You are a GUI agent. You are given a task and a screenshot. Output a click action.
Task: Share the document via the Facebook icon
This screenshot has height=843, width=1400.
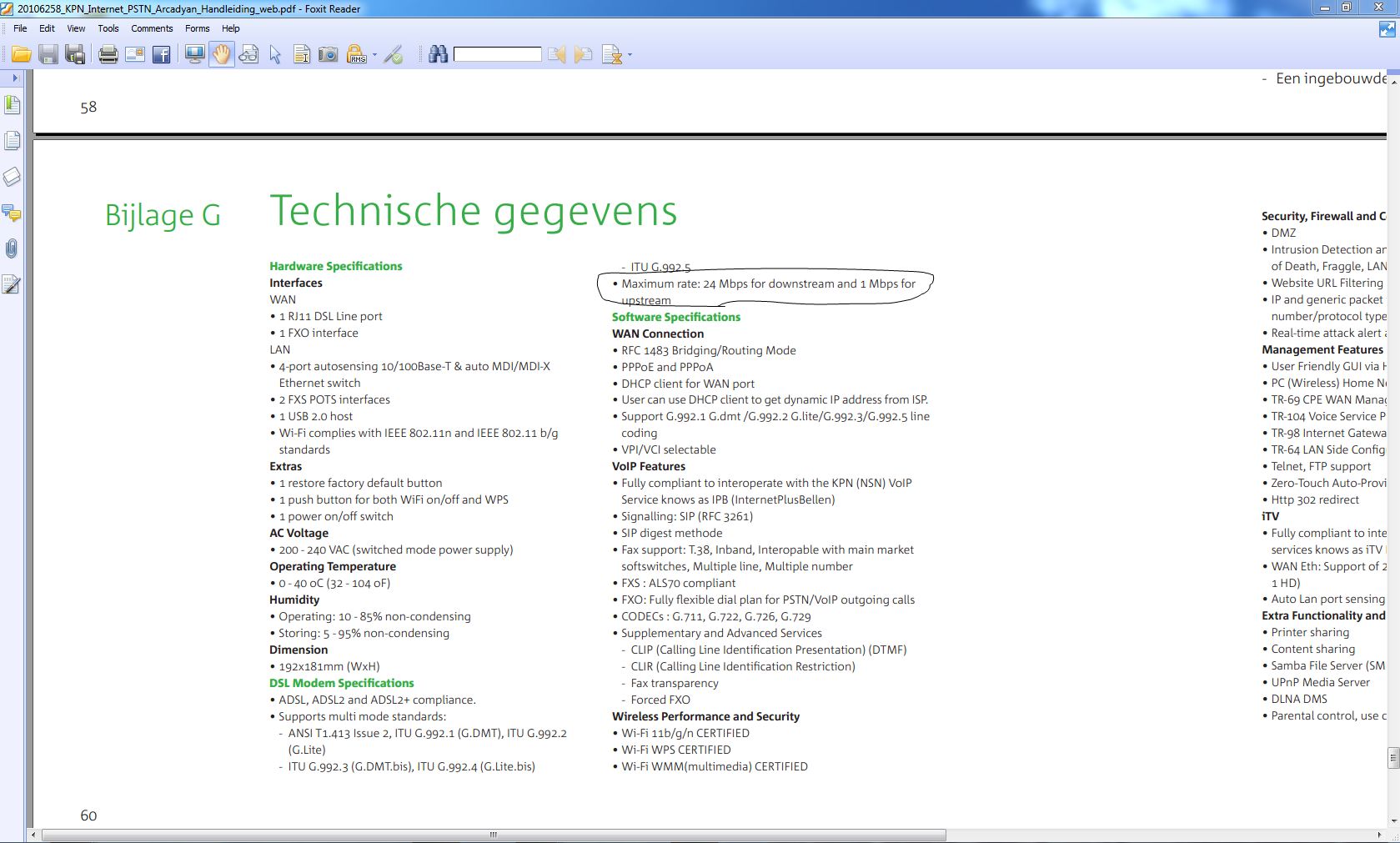tap(161, 55)
